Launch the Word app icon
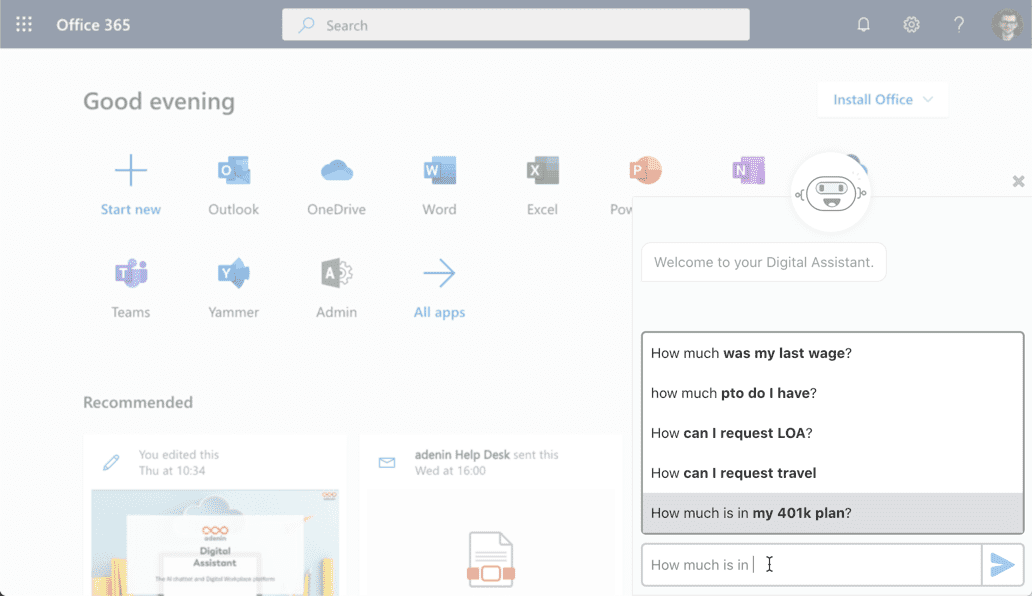 (439, 170)
